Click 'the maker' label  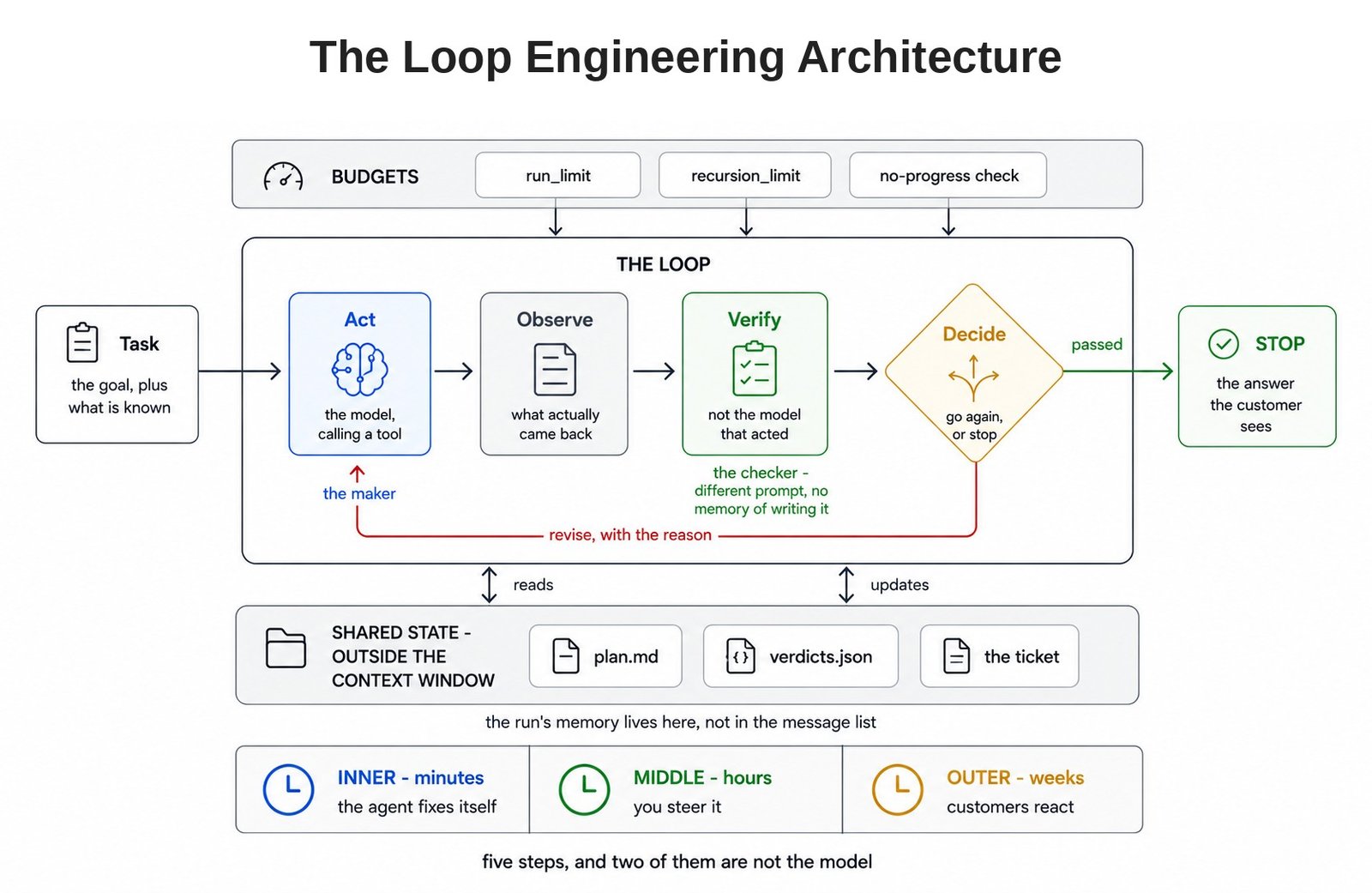pos(359,493)
